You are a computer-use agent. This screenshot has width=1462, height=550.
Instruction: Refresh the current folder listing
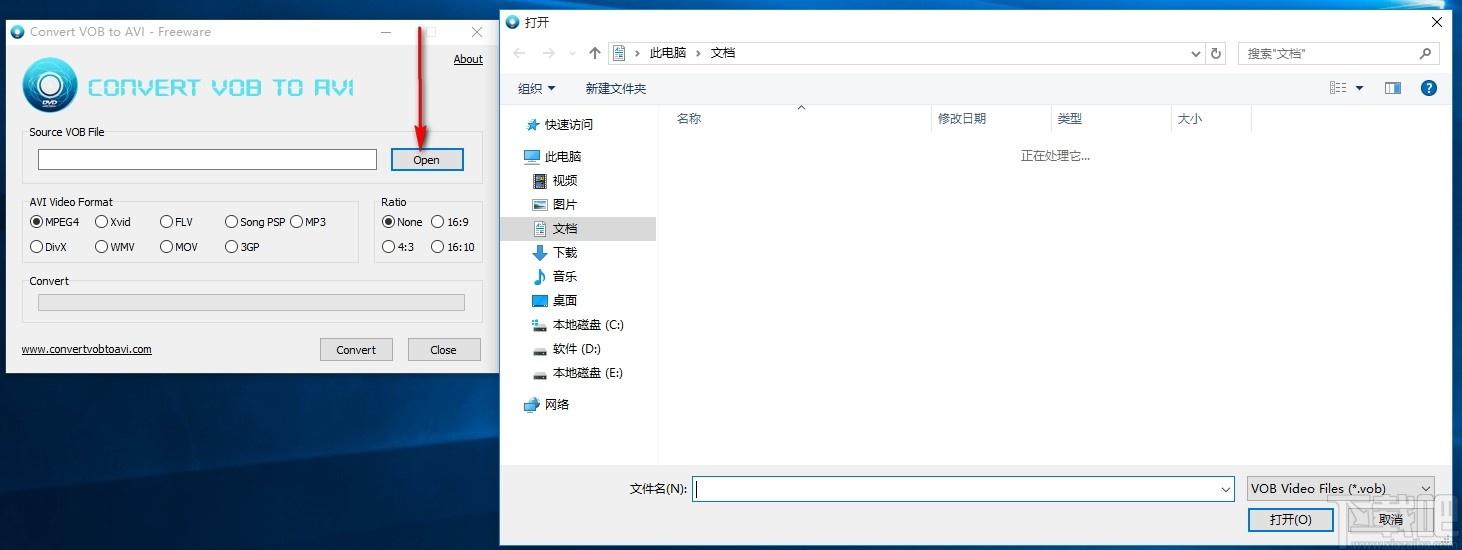click(x=1216, y=53)
